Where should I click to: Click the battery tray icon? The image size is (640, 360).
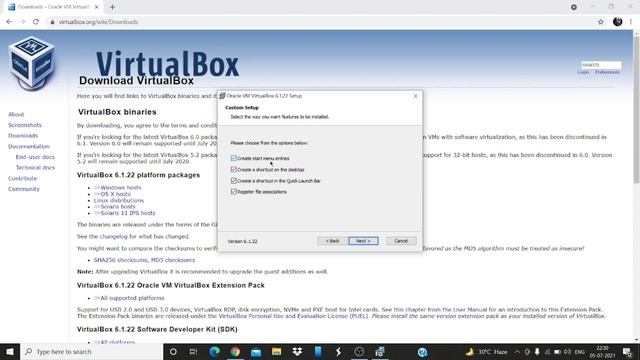(x=557, y=351)
